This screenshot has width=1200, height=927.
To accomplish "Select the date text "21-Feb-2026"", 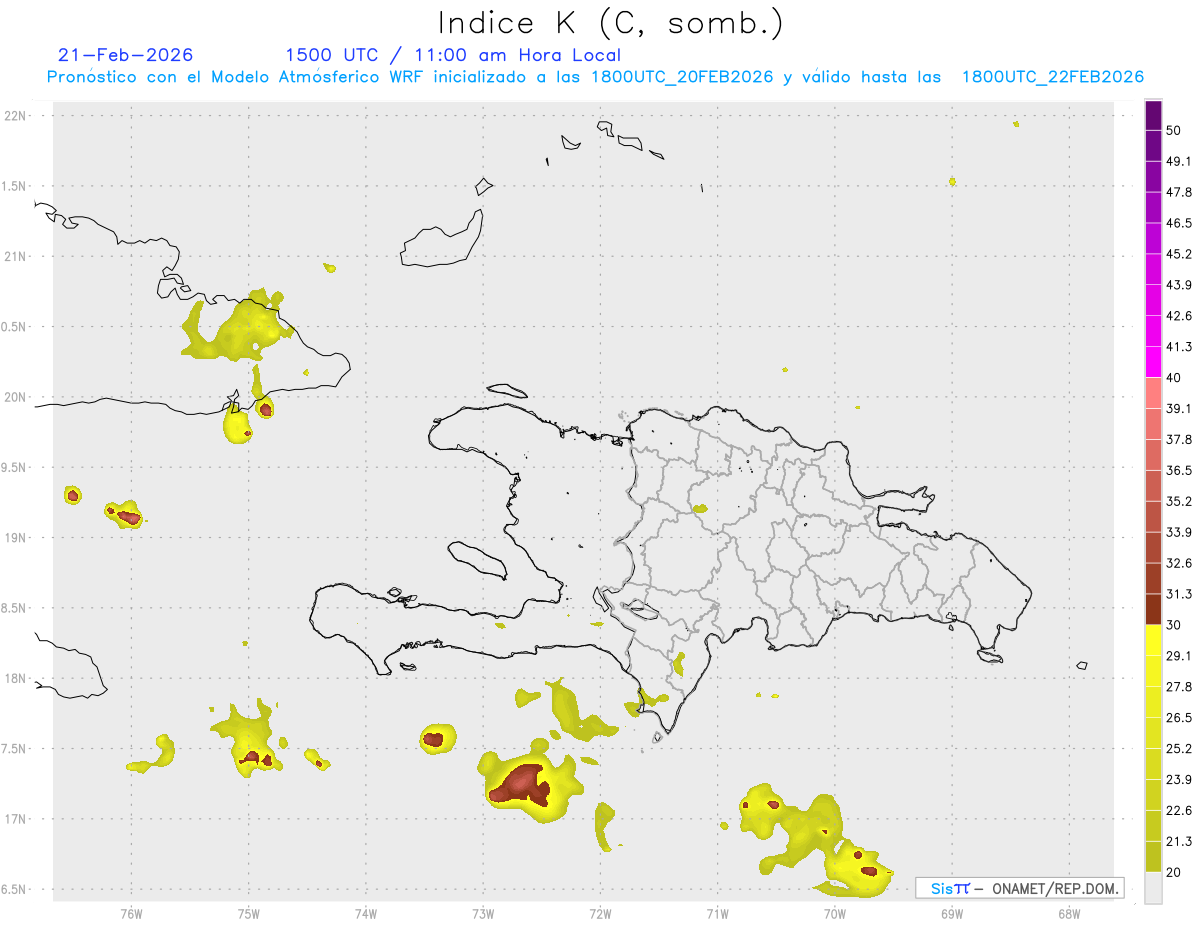I will 125,55.
